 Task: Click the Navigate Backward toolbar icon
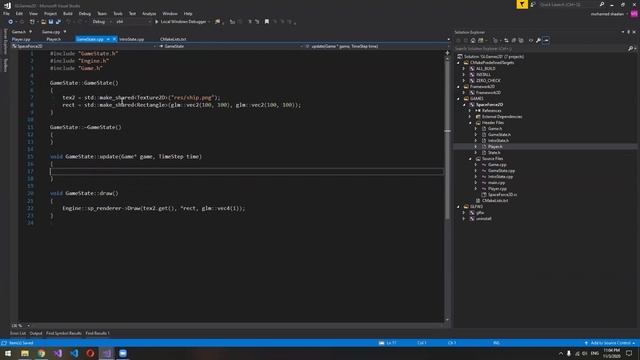click(11, 22)
